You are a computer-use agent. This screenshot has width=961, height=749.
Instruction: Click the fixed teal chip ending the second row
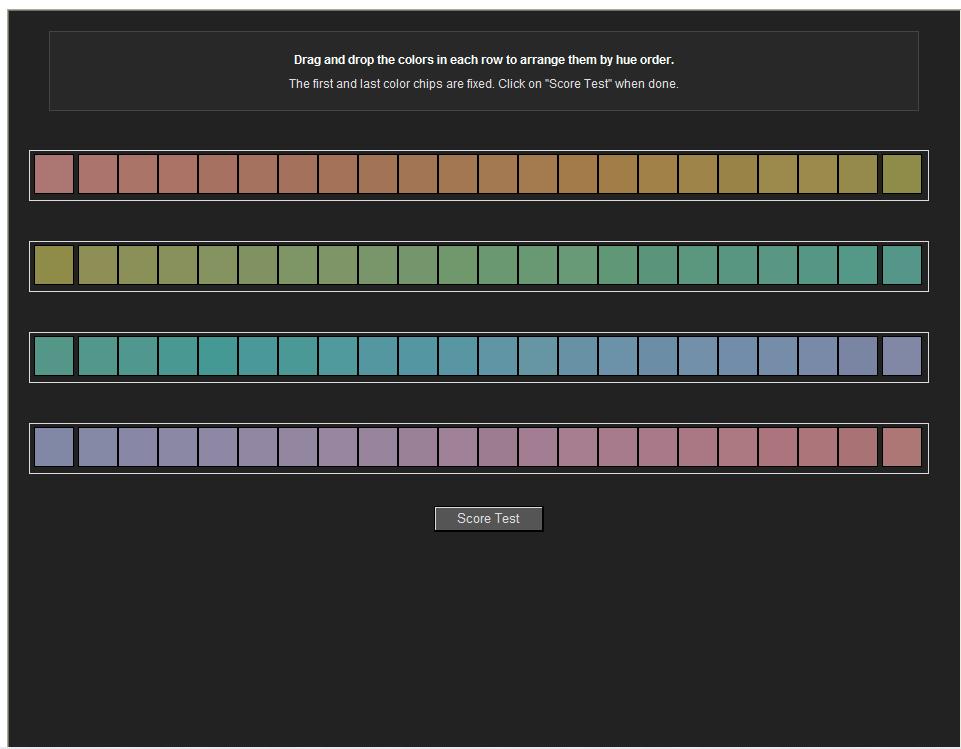(902, 265)
